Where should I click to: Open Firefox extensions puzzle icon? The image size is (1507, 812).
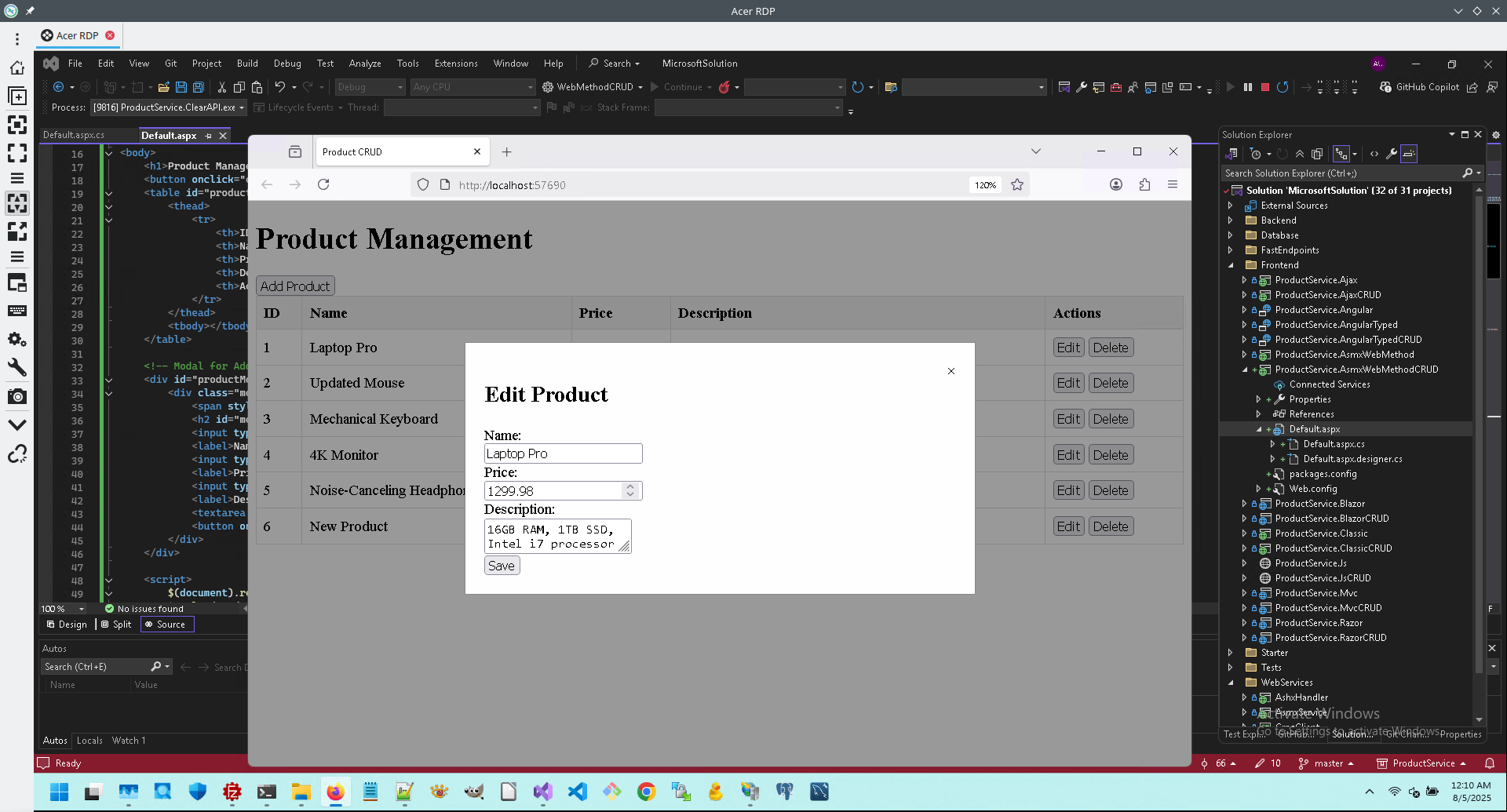(1144, 184)
